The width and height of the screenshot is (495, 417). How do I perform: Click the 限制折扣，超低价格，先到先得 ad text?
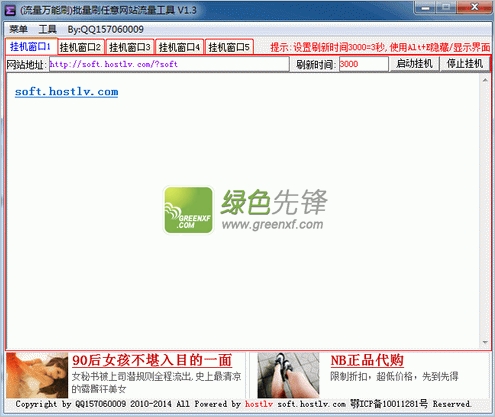pos(394,377)
